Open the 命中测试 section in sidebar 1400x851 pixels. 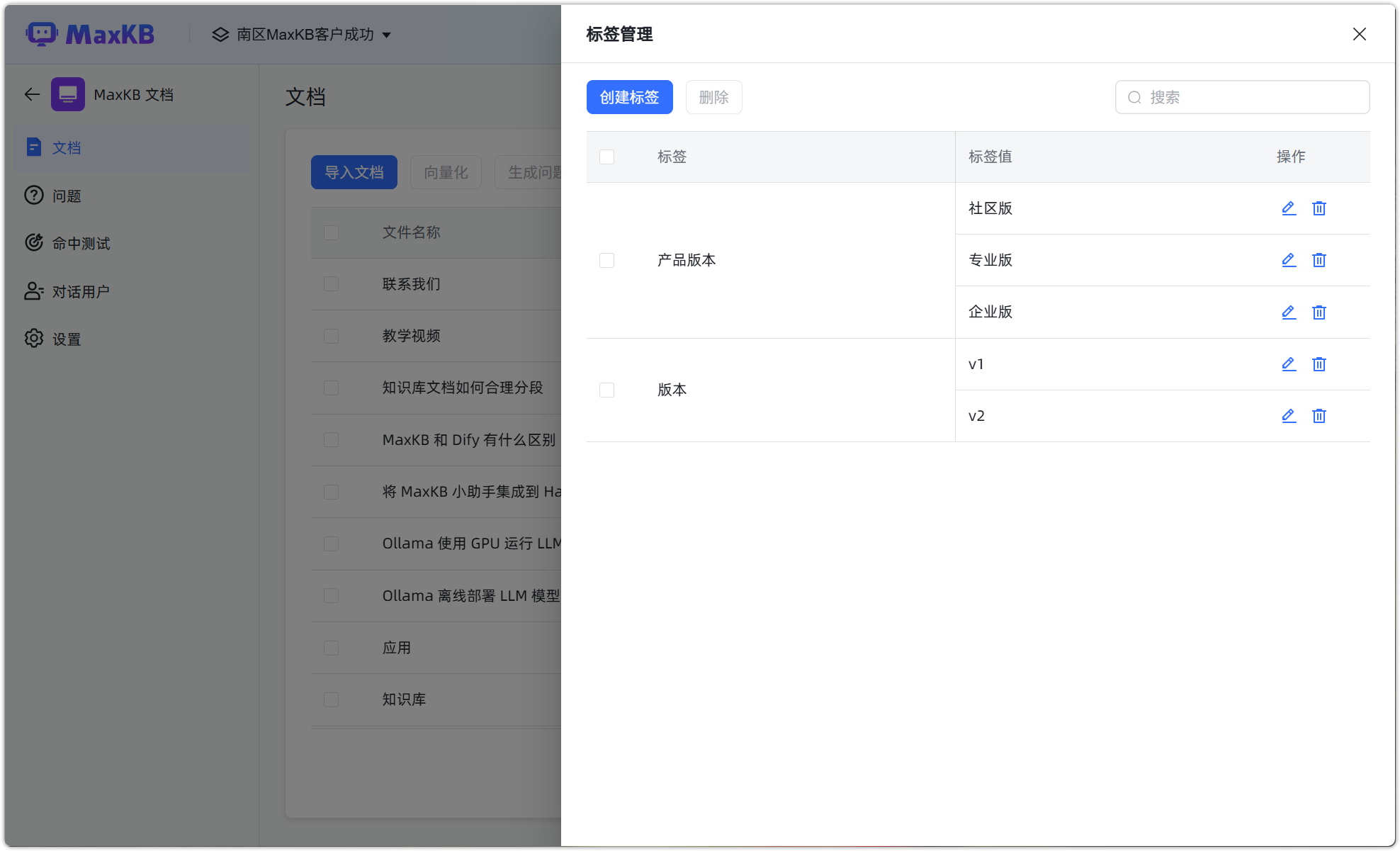click(x=80, y=242)
